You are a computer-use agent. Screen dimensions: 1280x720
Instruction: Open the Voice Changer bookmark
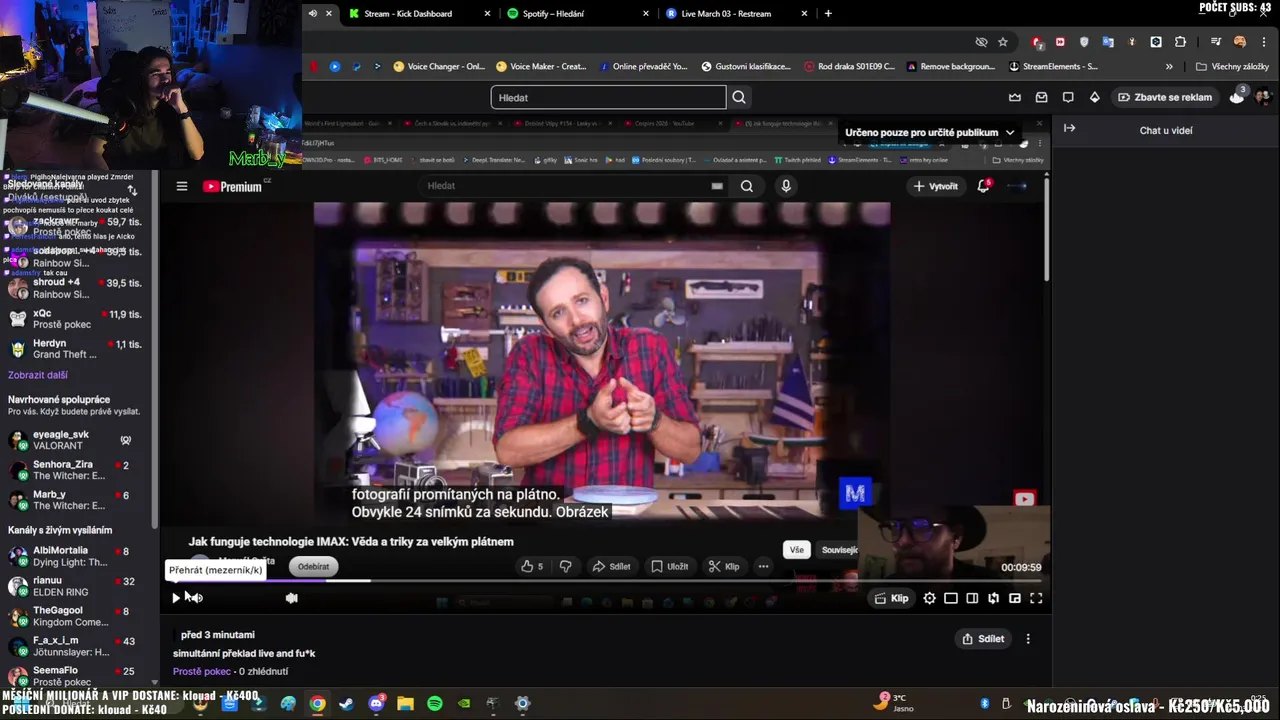tap(439, 67)
